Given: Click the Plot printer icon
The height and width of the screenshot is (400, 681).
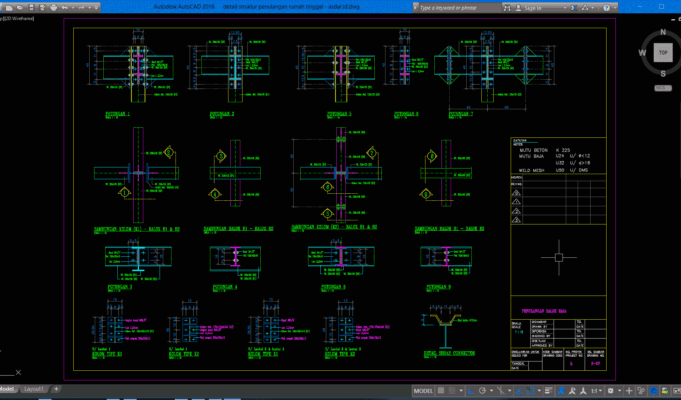Looking at the screenshot, I should (53, 8).
